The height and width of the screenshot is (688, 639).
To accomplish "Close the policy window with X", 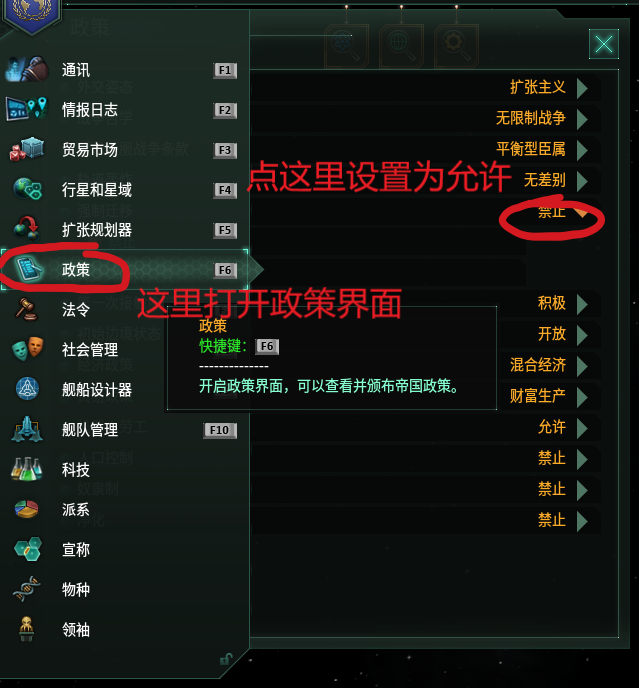I will coord(604,44).
